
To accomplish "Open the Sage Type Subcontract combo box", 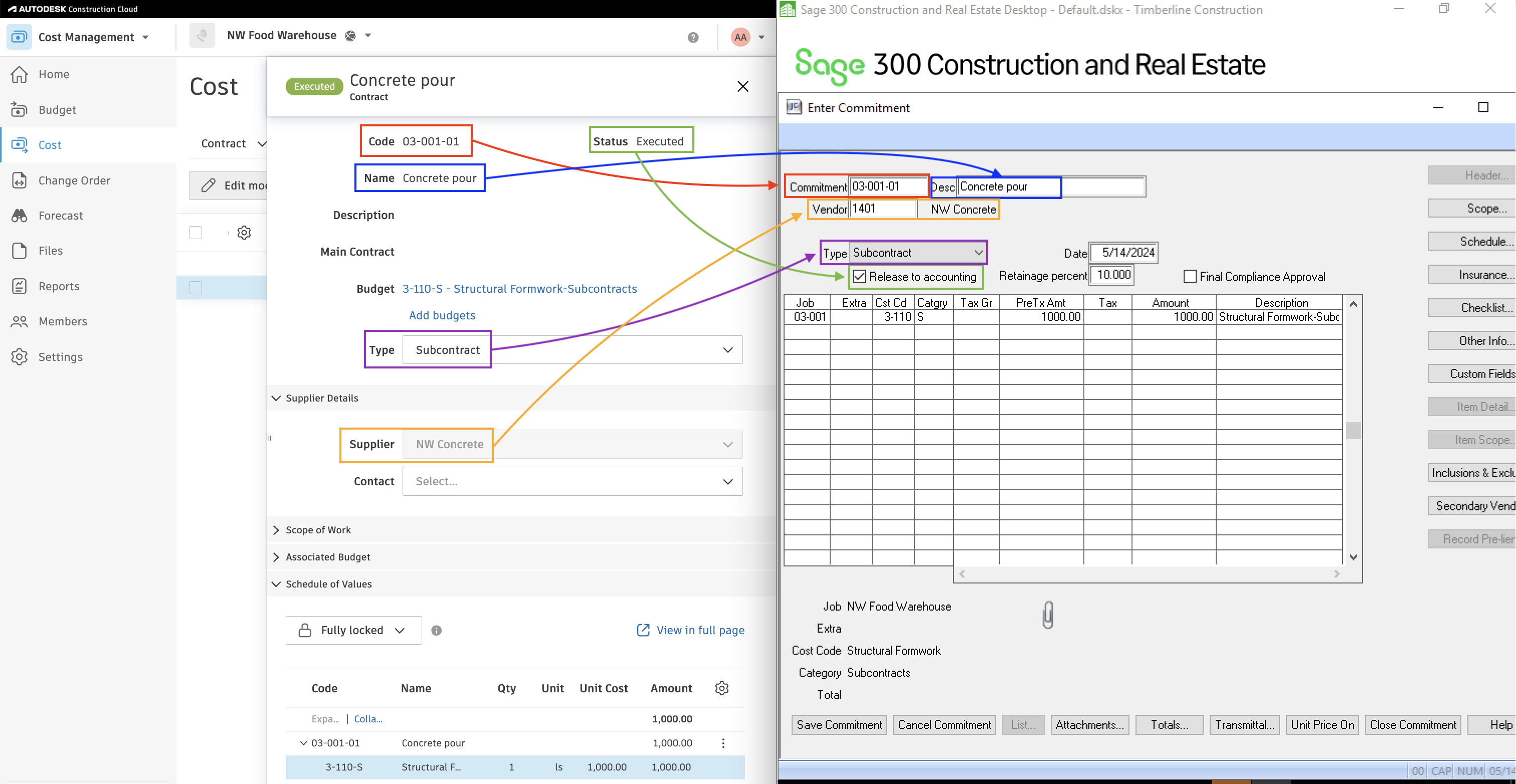I will click(917, 253).
